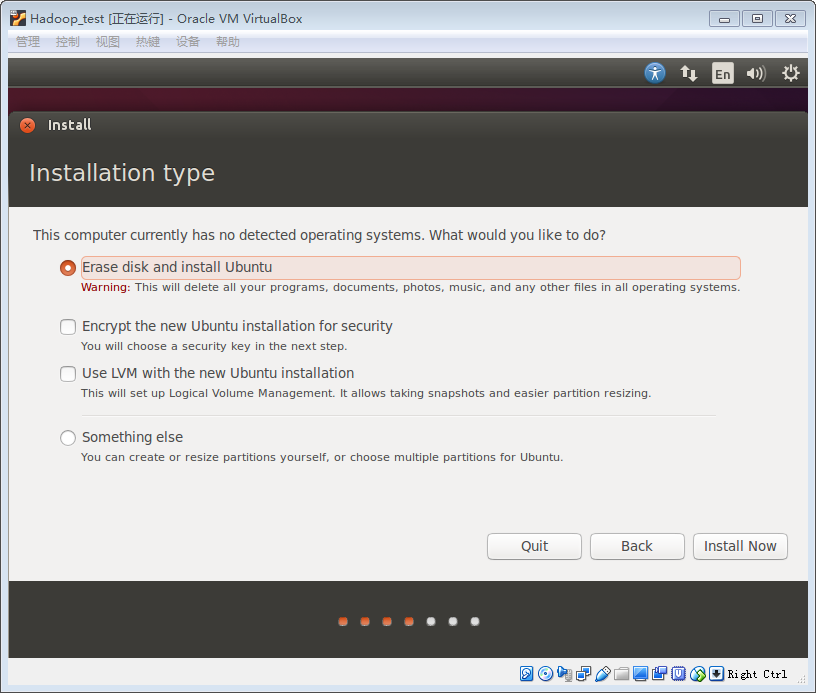
Task: Click the Install Now button
Action: coord(740,546)
